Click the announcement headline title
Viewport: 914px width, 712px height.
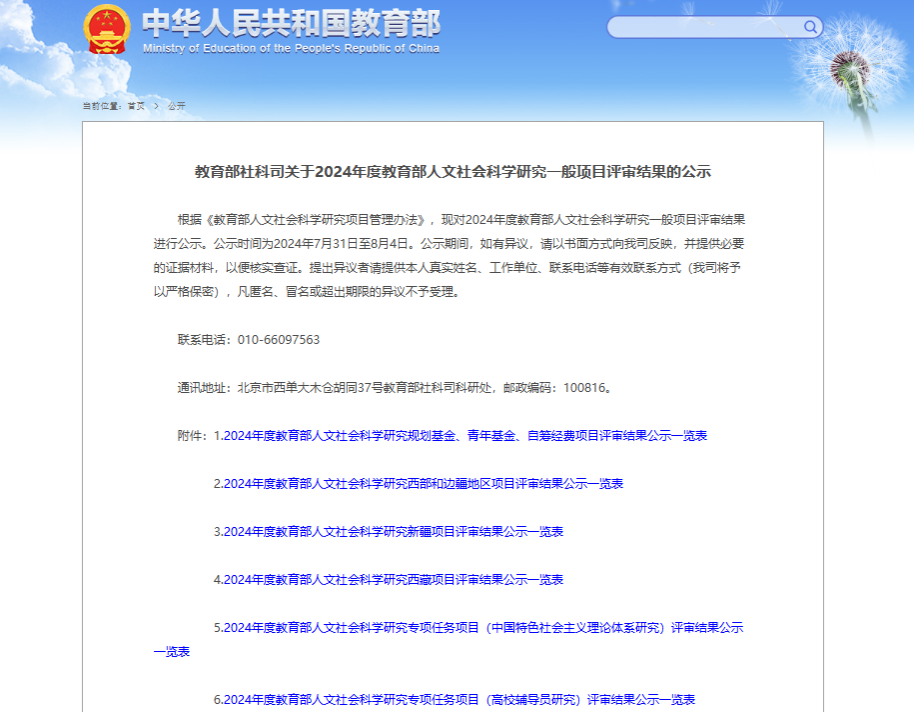point(452,171)
